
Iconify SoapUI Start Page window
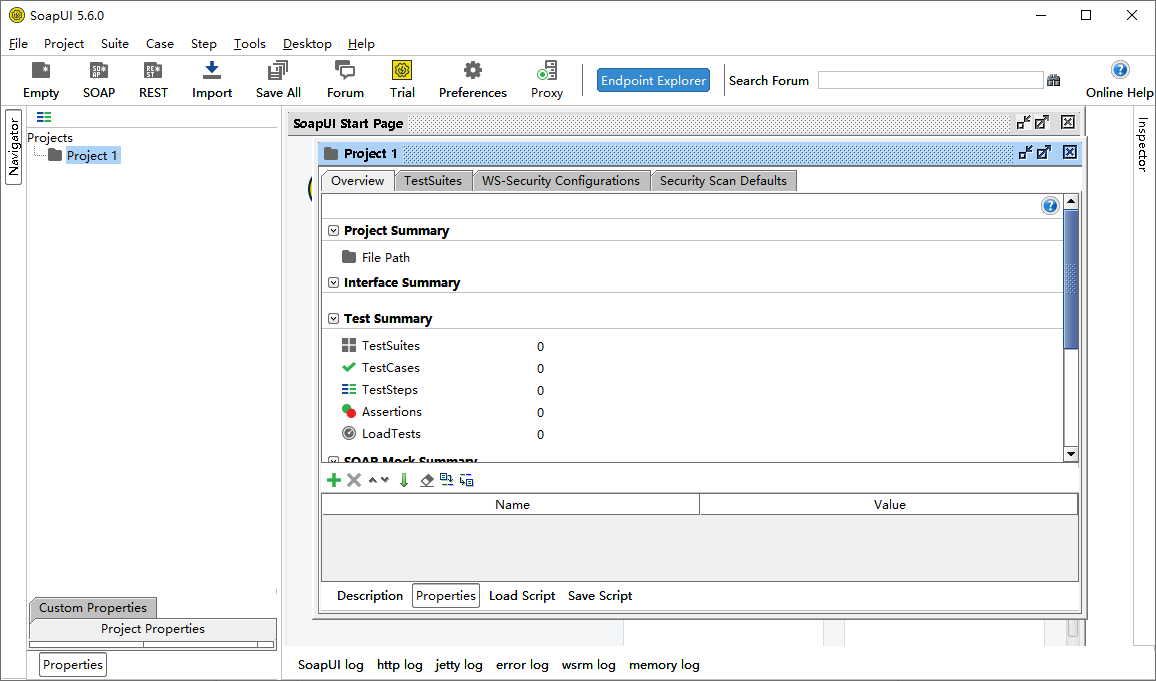click(x=1023, y=122)
